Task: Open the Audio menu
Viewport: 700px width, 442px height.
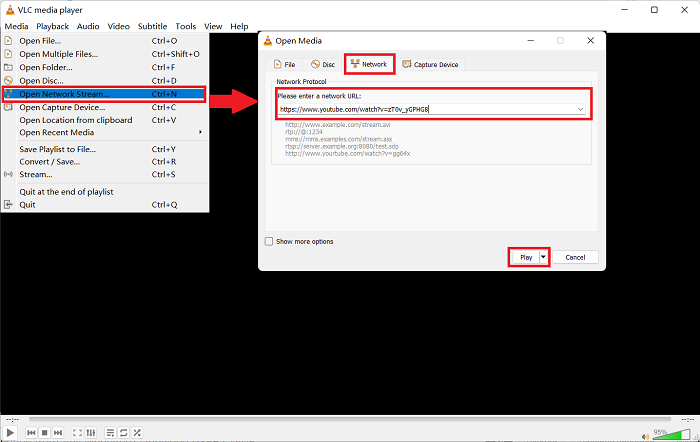Action: coord(88,26)
